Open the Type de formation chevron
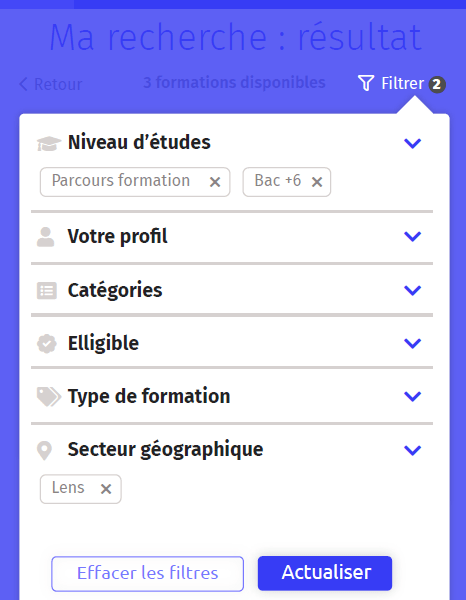The width and height of the screenshot is (466, 600). 412,396
